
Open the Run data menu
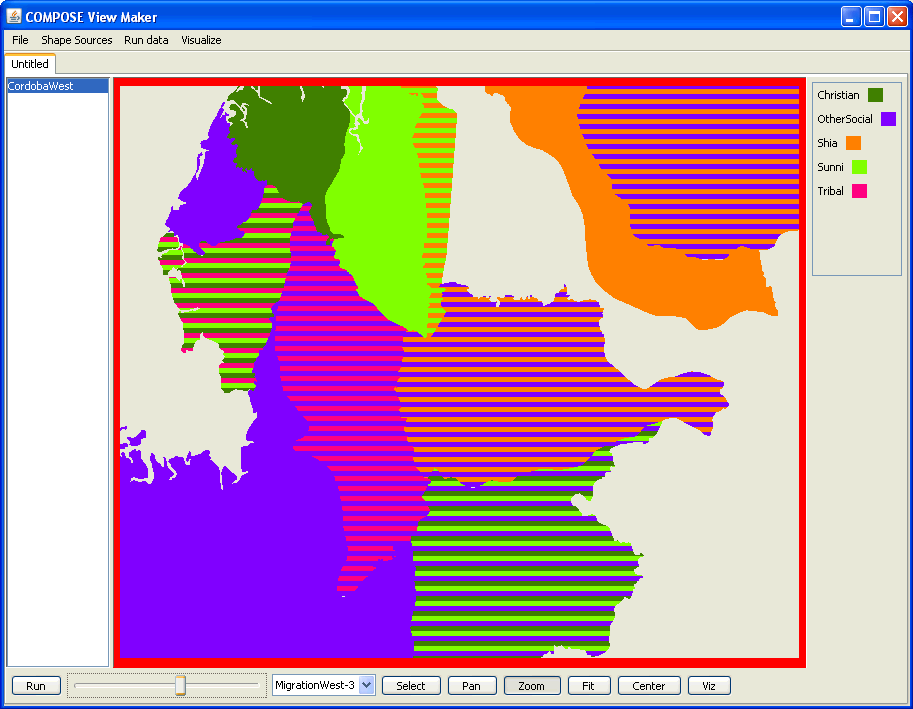click(x=146, y=40)
